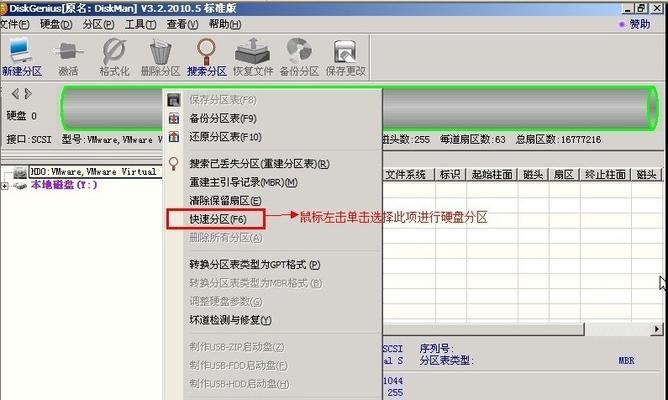The image size is (668, 400).
Task: Expand the 本地磁盘(Y:) tree node
Action: (x=4, y=186)
